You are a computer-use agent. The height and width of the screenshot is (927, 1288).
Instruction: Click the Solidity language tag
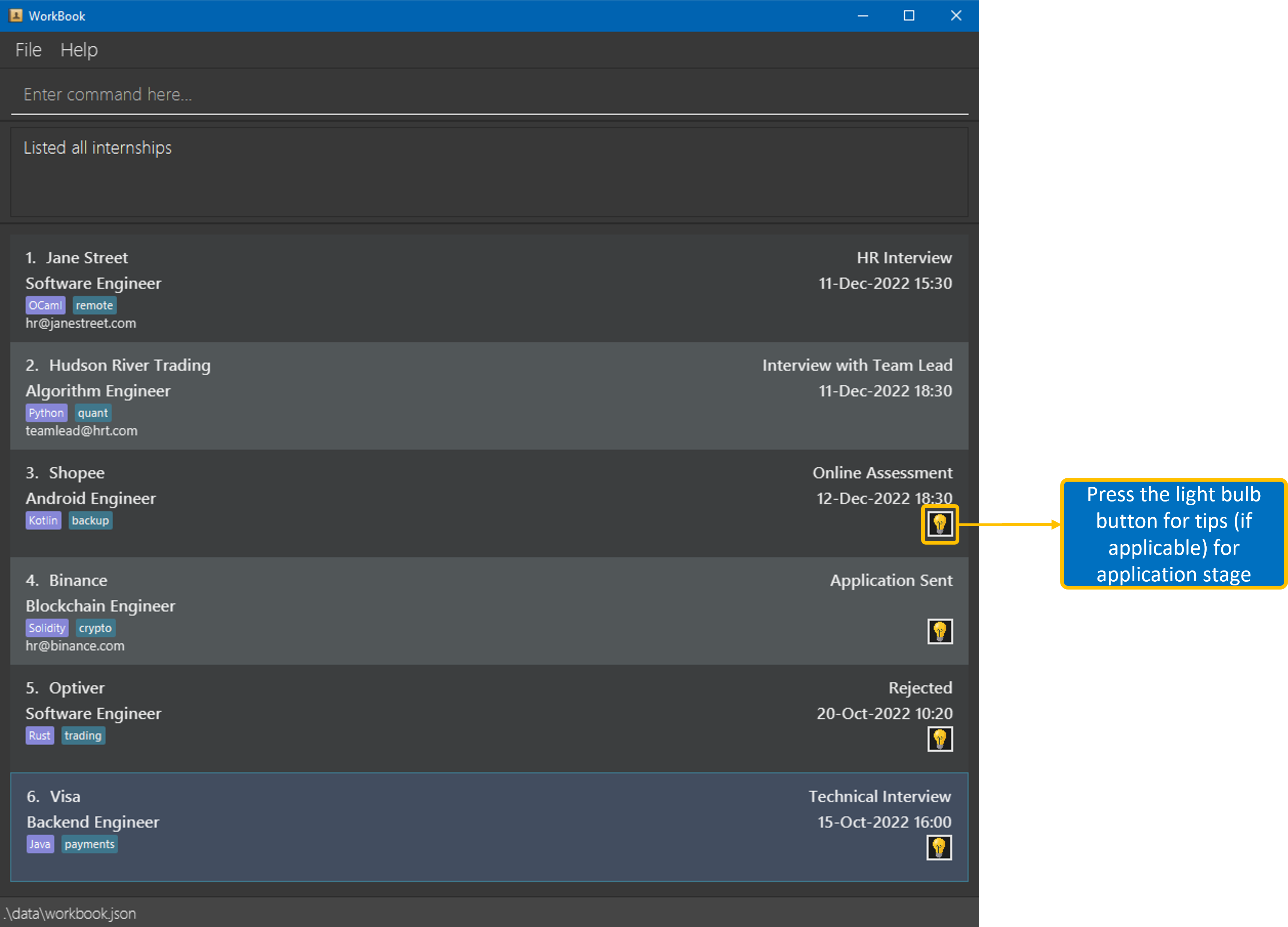point(47,628)
